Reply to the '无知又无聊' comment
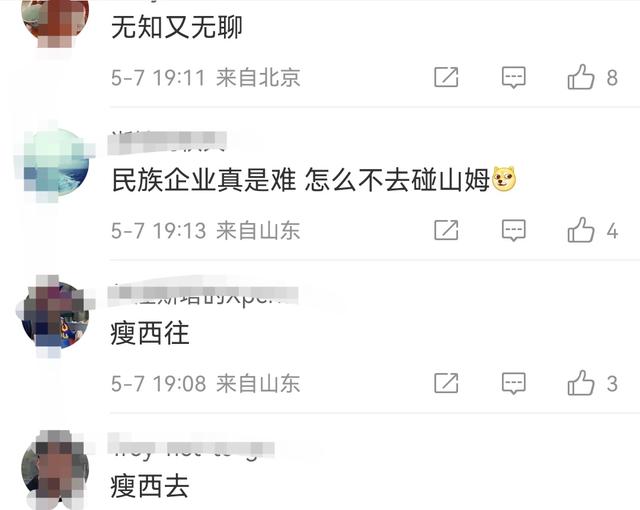The image size is (640, 510). coord(513,77)
